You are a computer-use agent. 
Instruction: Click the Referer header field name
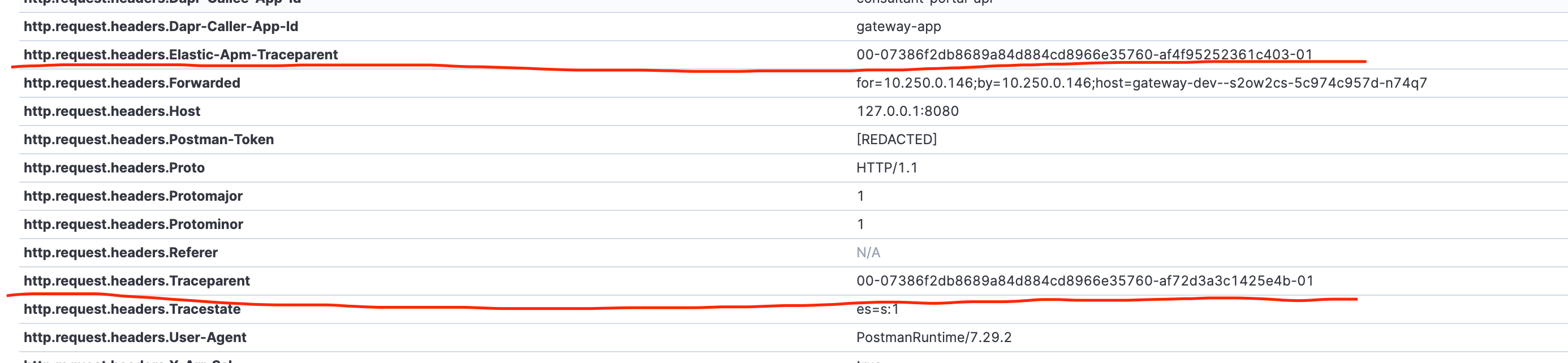[120, 253]
